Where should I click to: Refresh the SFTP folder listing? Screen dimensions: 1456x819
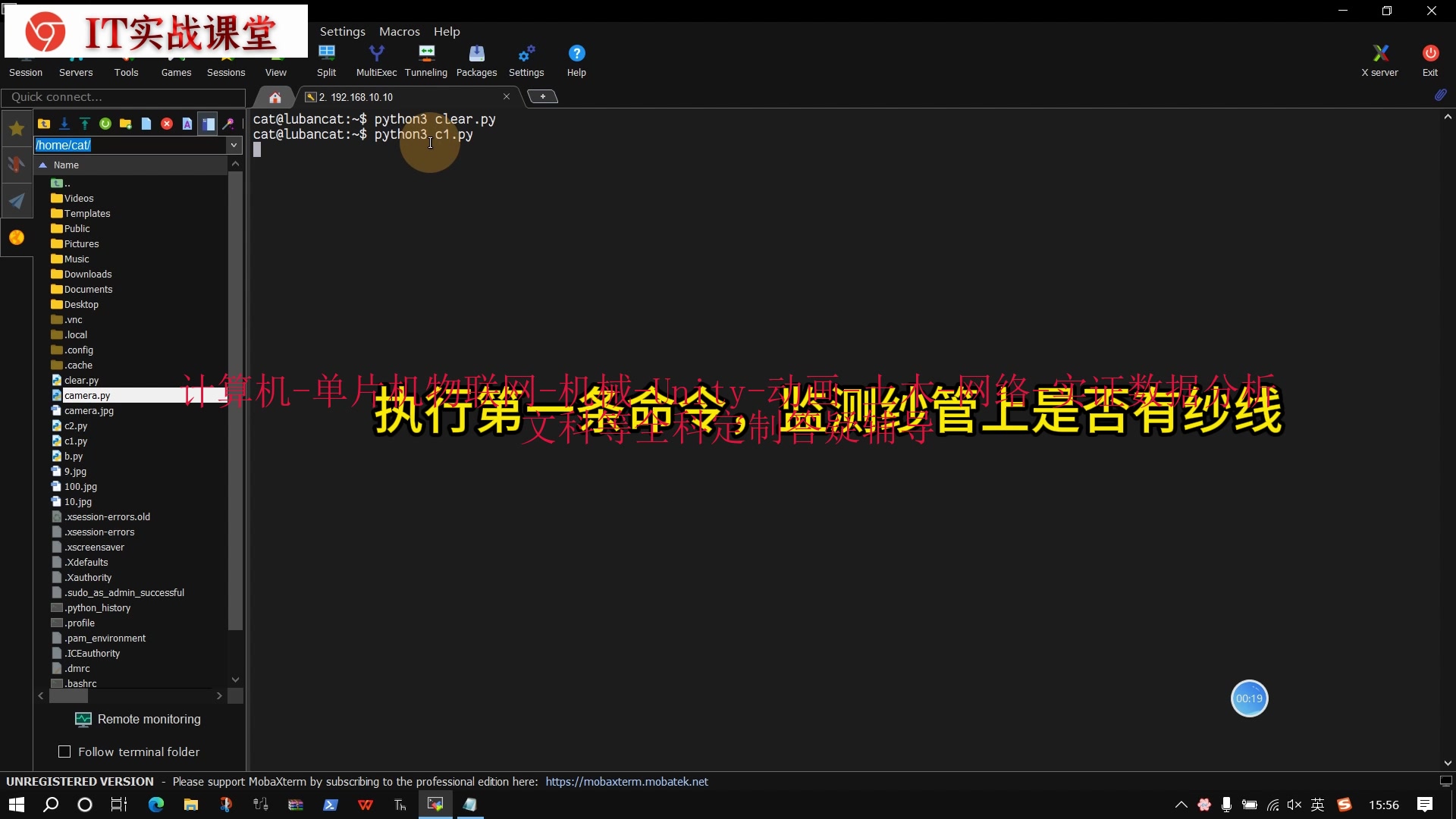(105, 124)
